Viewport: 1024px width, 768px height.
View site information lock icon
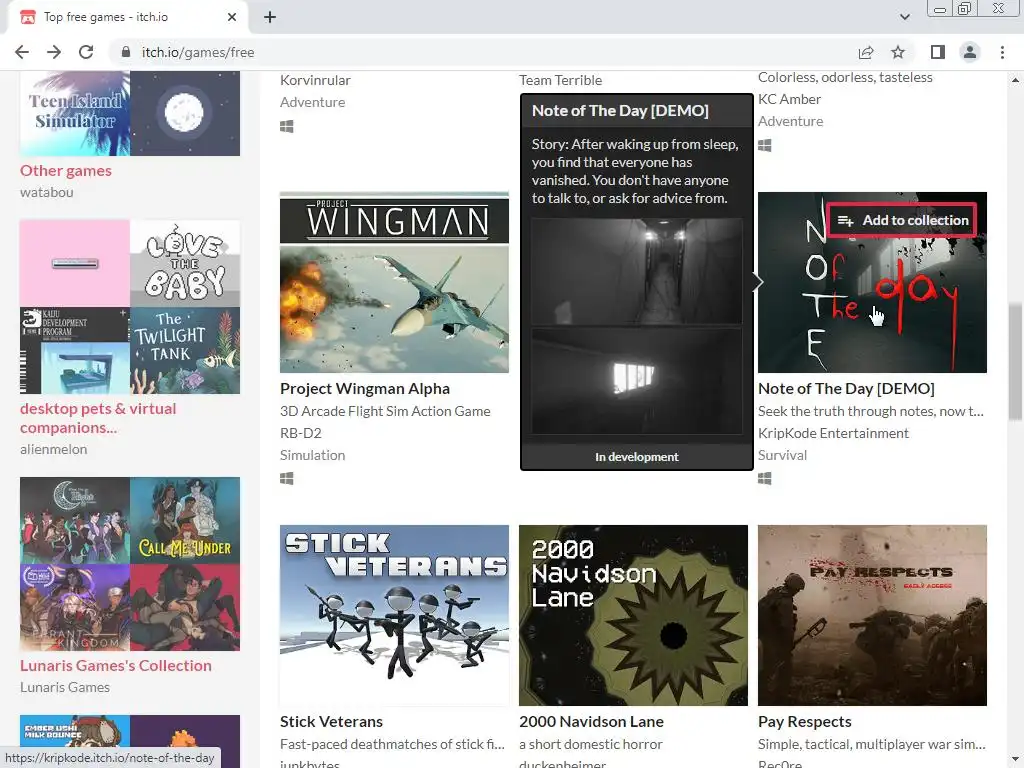pos(126,52)
